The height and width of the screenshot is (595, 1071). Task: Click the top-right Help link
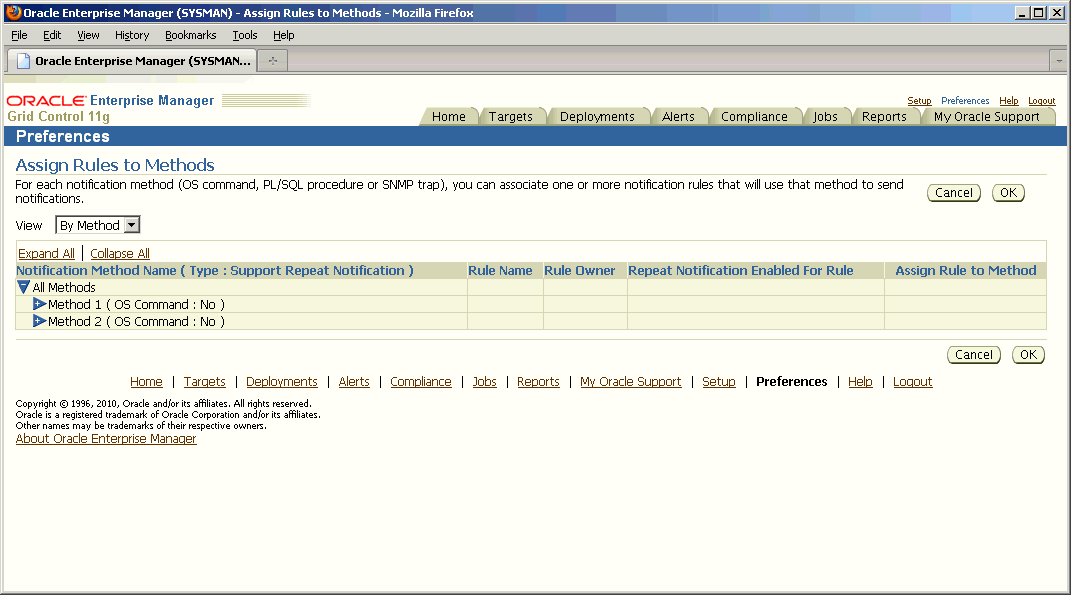click(x=1008, y=100)
